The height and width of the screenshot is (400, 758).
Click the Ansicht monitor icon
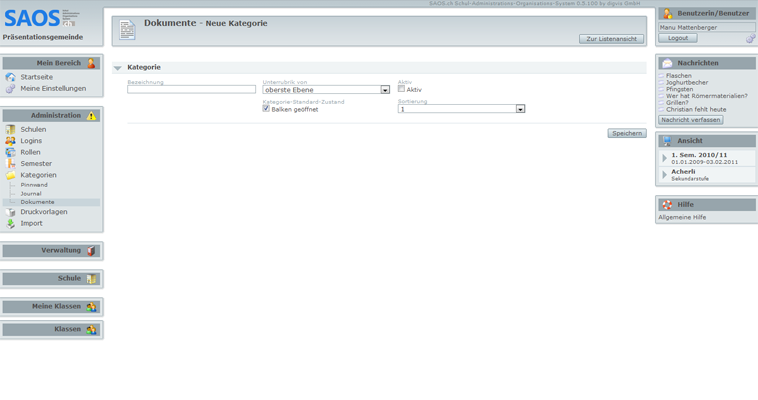point(668,141)
